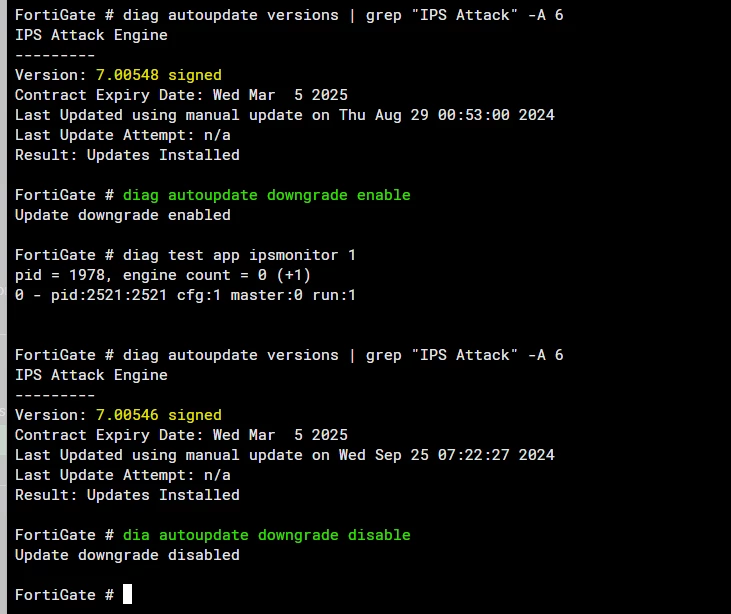Viewport: 731px width, 614px height.
Task: Click the yellow version text '7.00548 signed'
Action: 159,75
